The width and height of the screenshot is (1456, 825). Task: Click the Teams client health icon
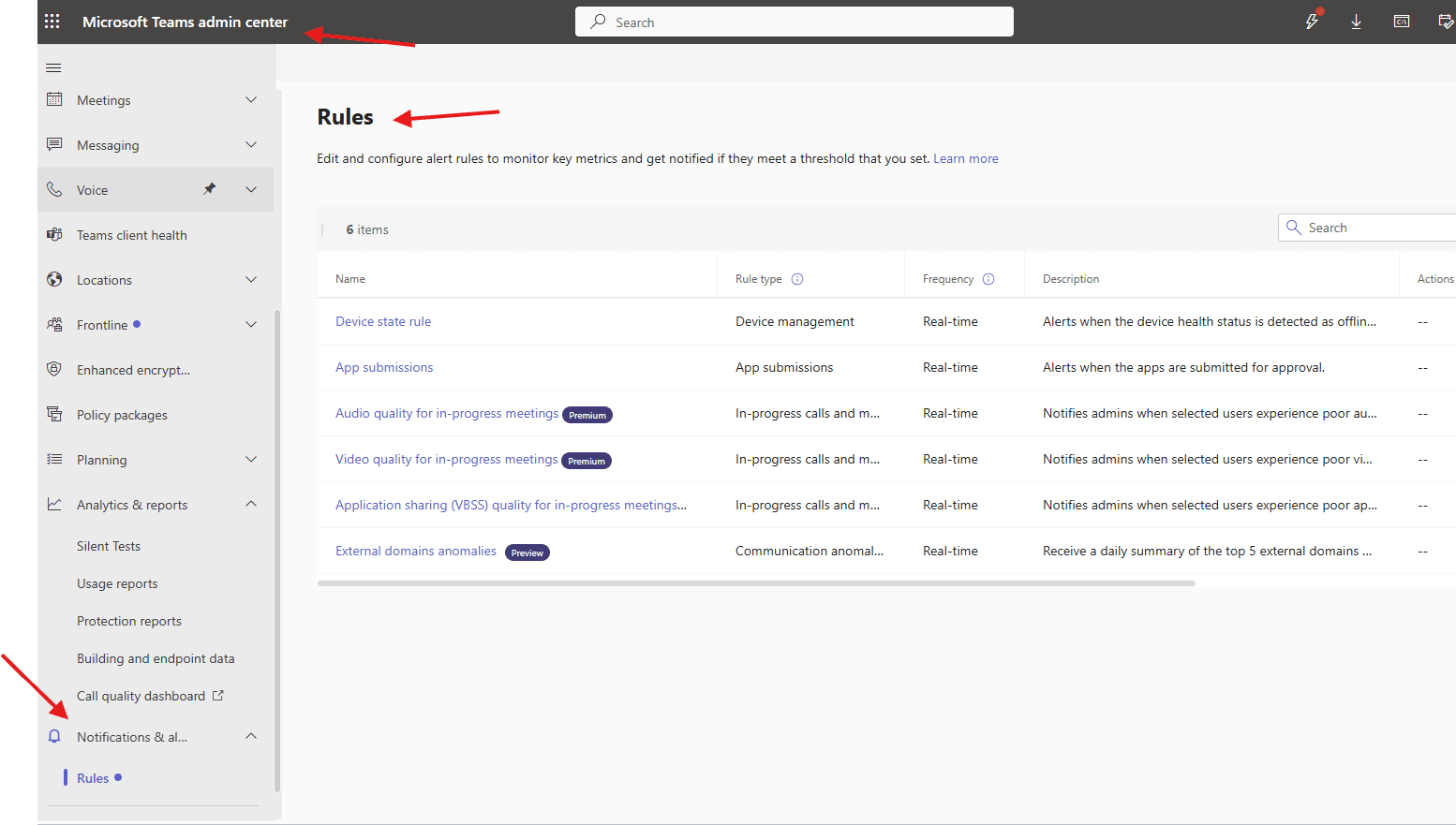point(54,234)
